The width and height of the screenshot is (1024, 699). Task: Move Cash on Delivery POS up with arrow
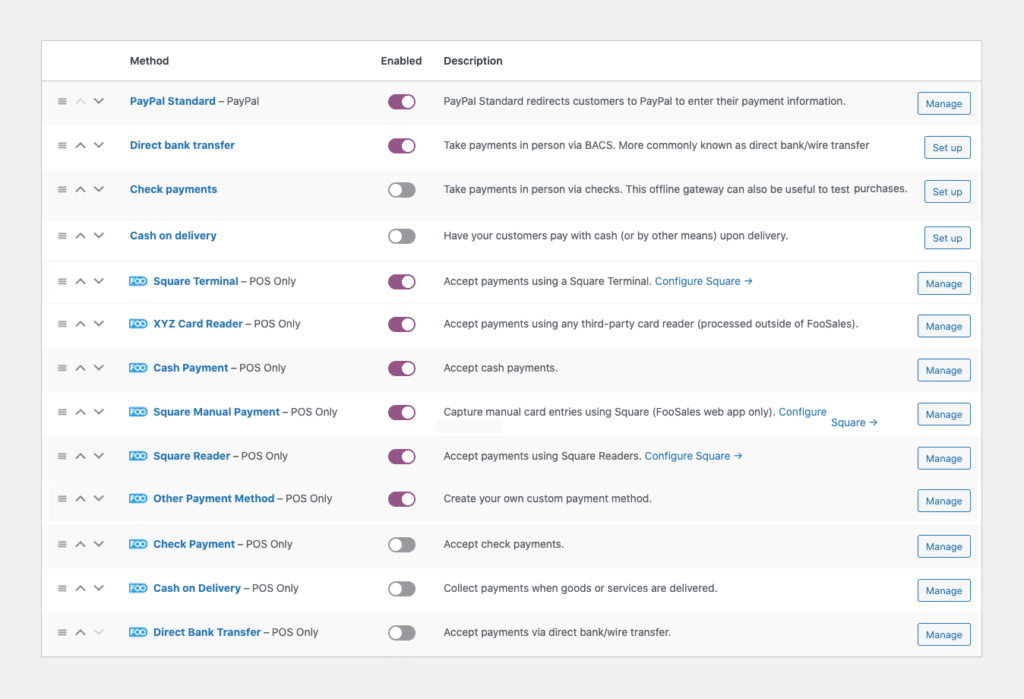click(80, 589)
